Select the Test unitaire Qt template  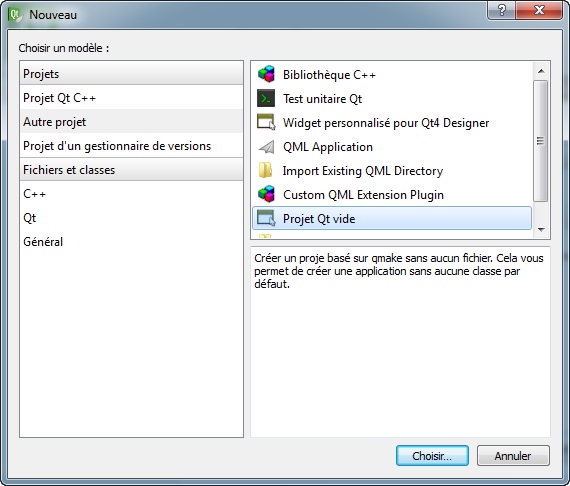392,99
